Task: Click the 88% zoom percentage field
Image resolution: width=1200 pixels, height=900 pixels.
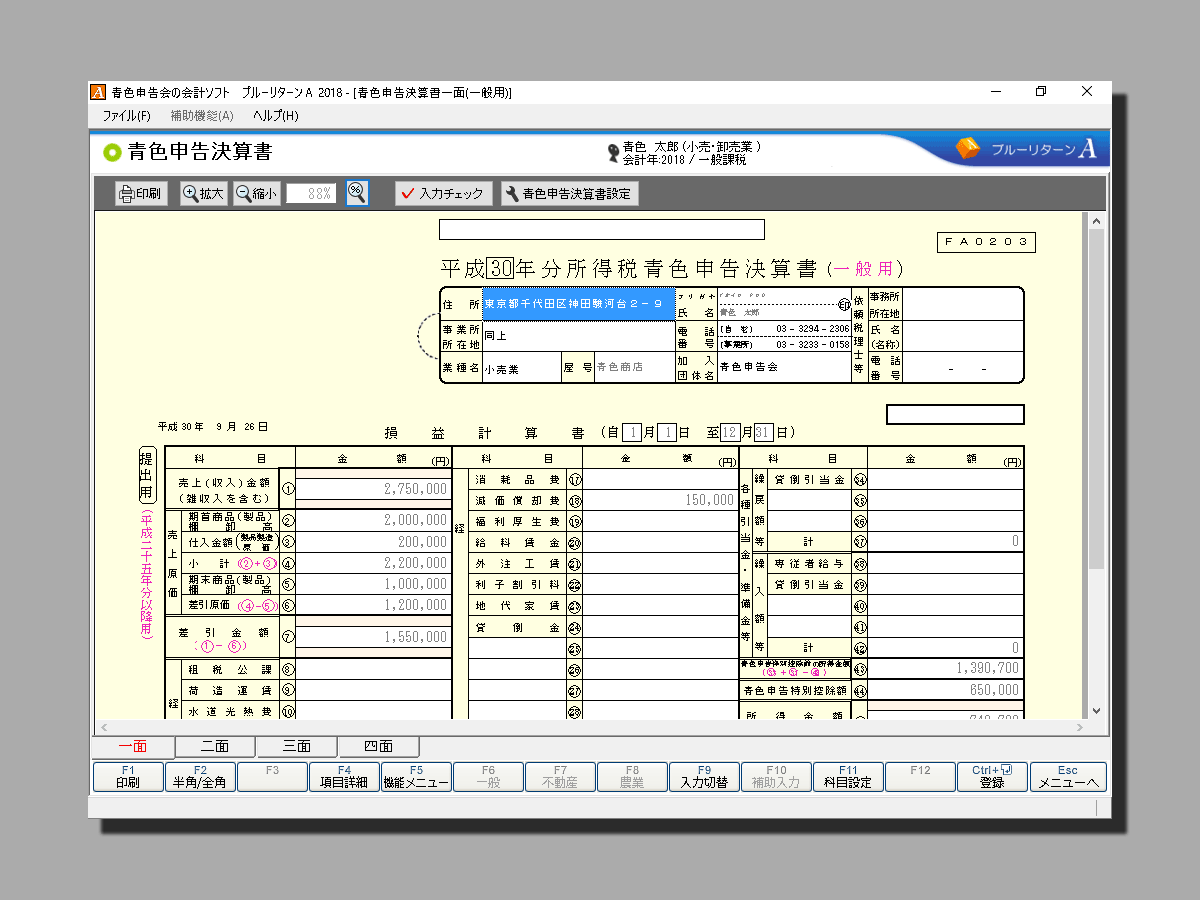Action: coord(311,194)
